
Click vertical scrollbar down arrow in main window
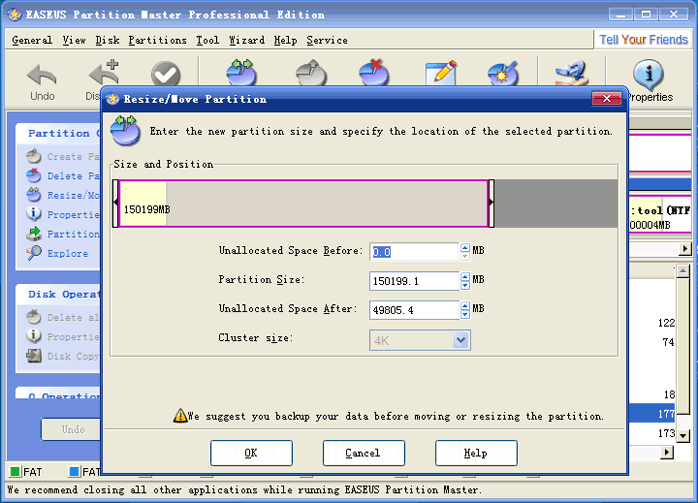pos(683,436)
